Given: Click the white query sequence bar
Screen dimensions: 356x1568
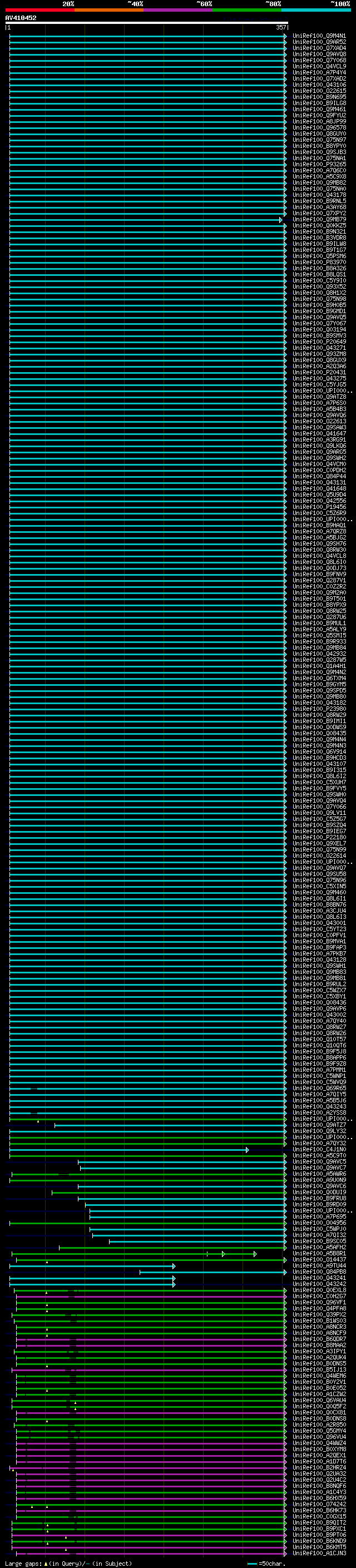Looking at the screenshot, I should point(147,22).
